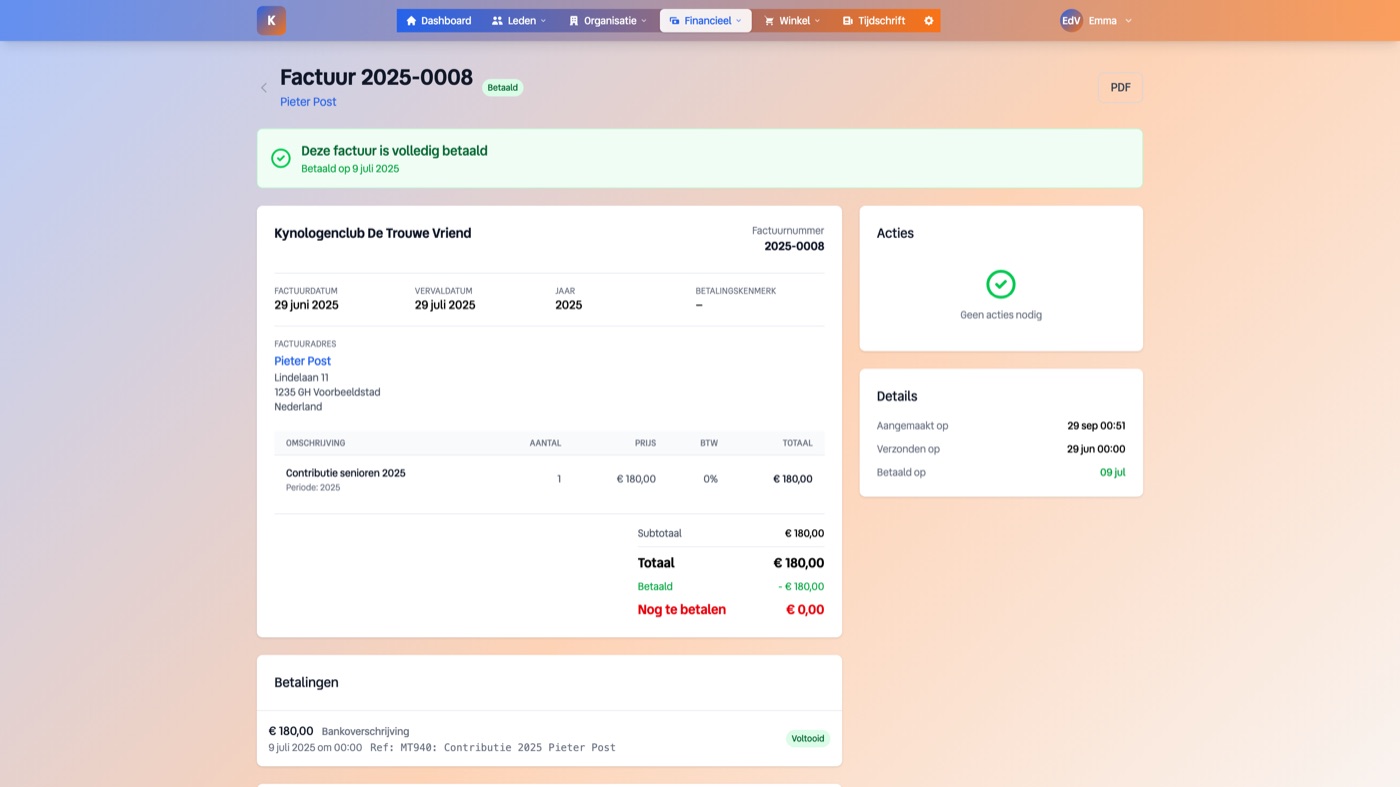Click the Betaald - € 180,00 amount
Image resolution: width=1400 pixels, height=787 pixels.
pos(801,587)
